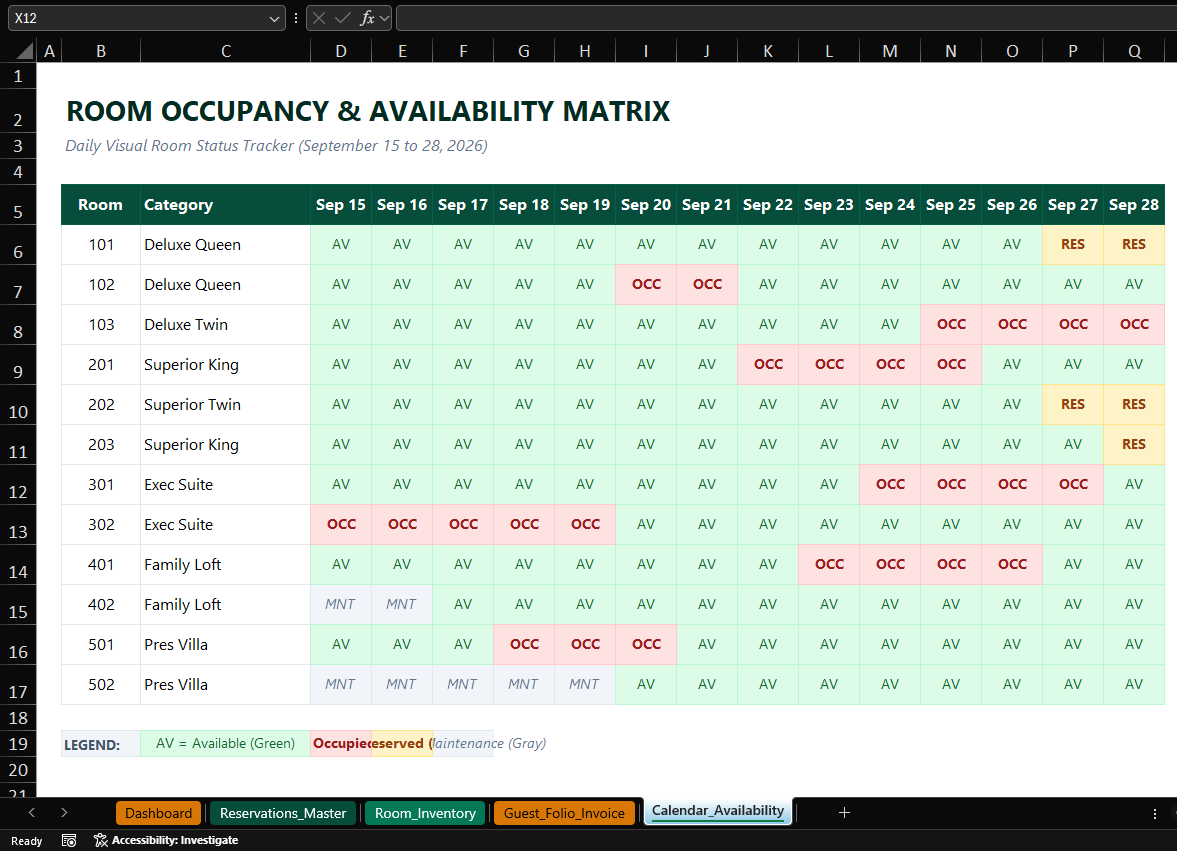Select RES cell for room 101 Sep 27
The width and height of the screenshot is (1177, 851).
click(1073, 245)
